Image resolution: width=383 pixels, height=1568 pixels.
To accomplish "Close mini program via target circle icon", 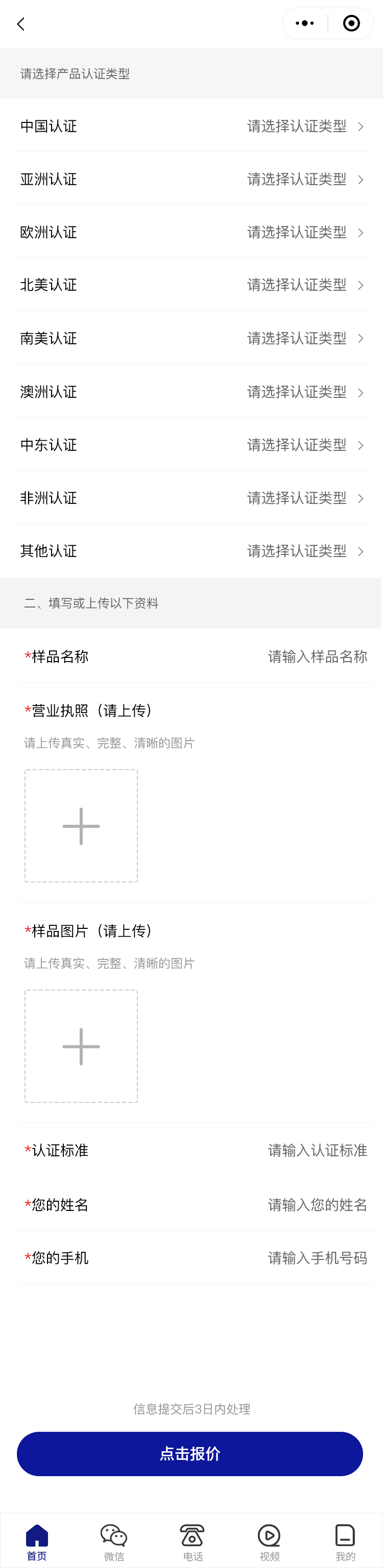I will click(351, 24).
